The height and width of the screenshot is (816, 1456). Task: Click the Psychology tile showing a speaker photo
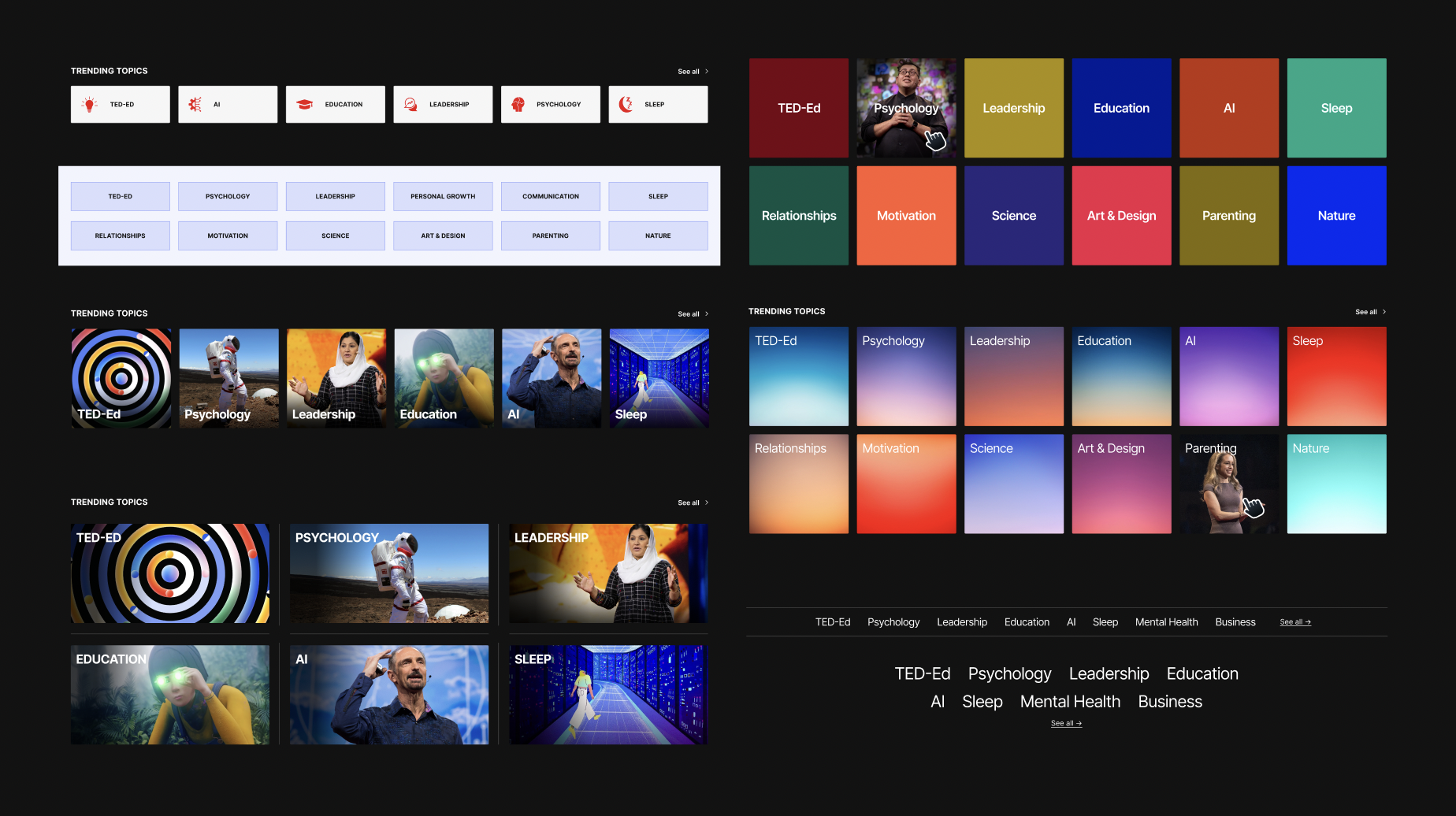906,108
